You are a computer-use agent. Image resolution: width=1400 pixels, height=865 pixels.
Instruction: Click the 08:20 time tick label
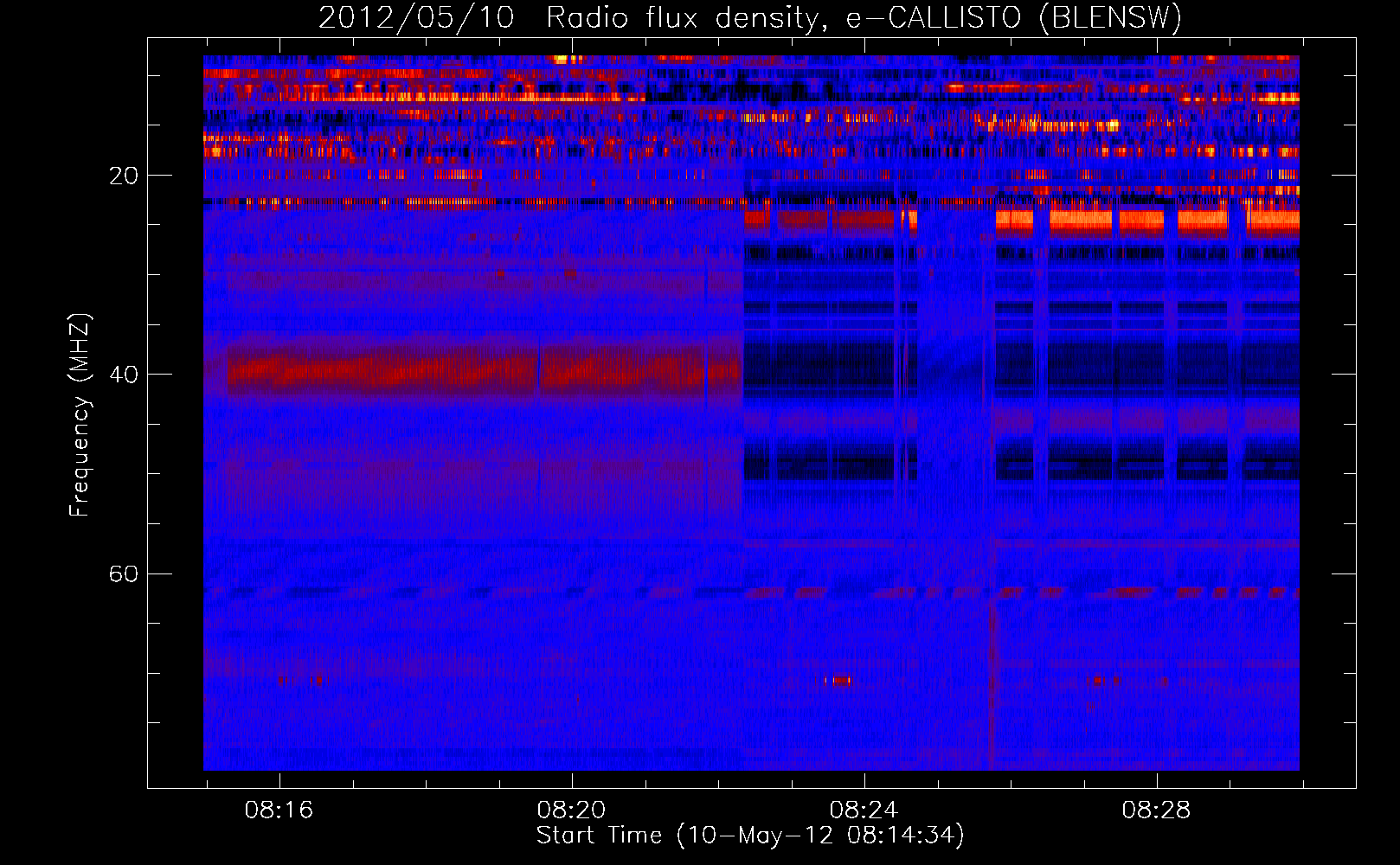point(571,811)
